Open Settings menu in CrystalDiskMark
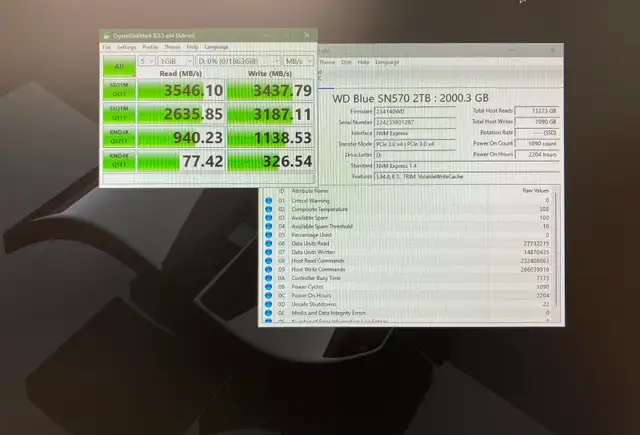Screen dimensions: 640x435 pyautogui.click(x=127, y=47)
